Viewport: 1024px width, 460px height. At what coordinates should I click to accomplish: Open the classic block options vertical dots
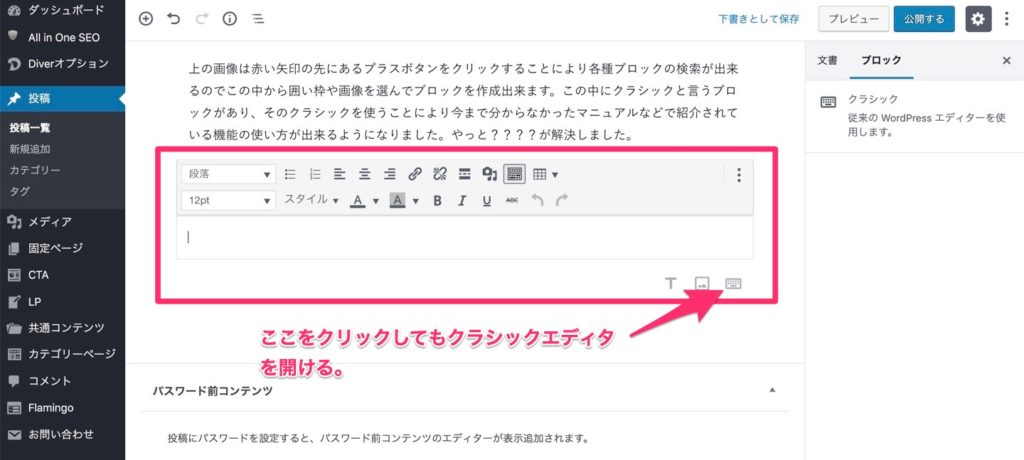[739, 174]
